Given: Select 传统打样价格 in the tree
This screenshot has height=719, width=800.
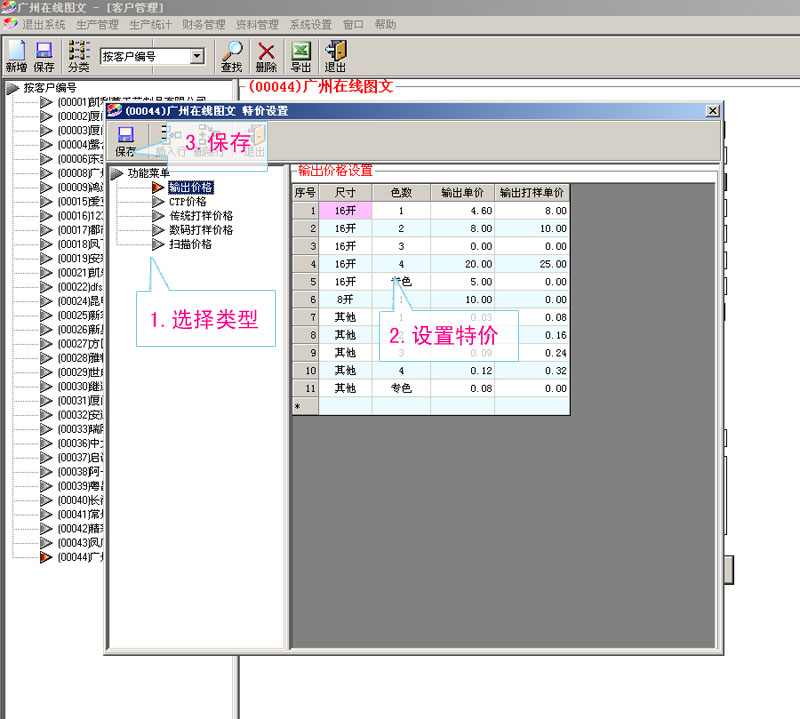Looking at the screenshot, I should [x=201, y=216].
